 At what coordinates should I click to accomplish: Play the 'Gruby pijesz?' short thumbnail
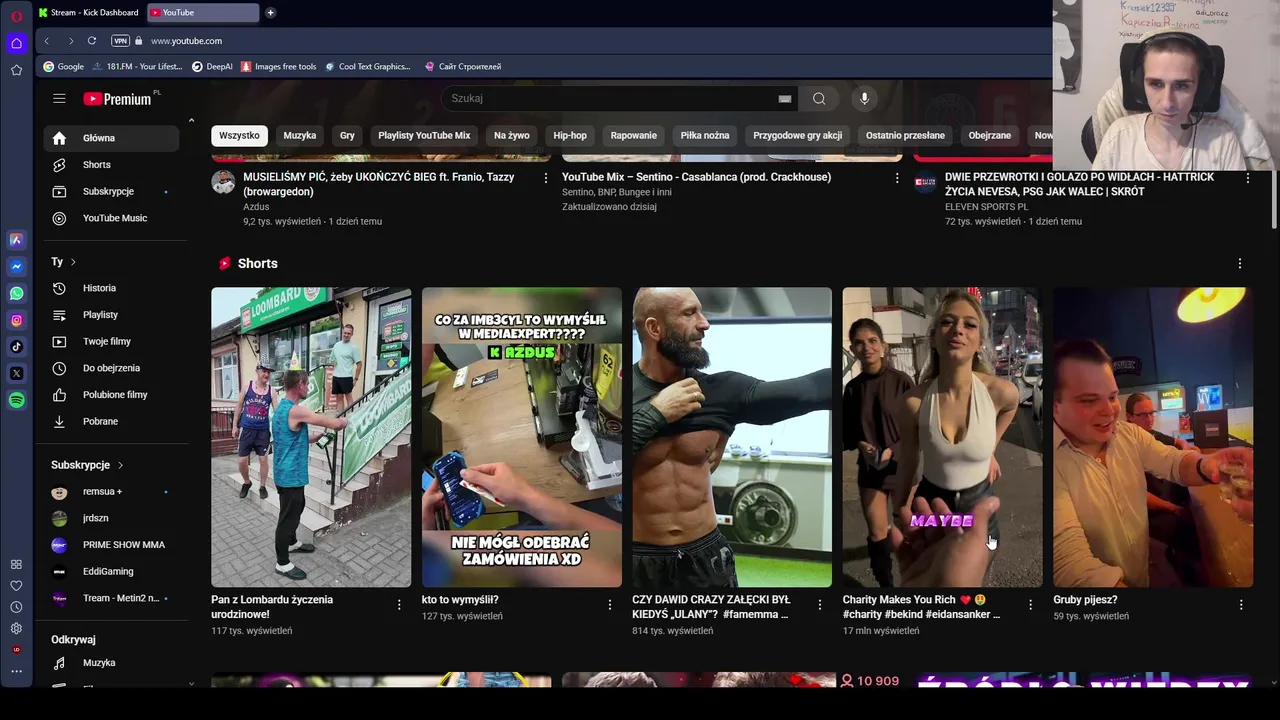click(1153, 437)
